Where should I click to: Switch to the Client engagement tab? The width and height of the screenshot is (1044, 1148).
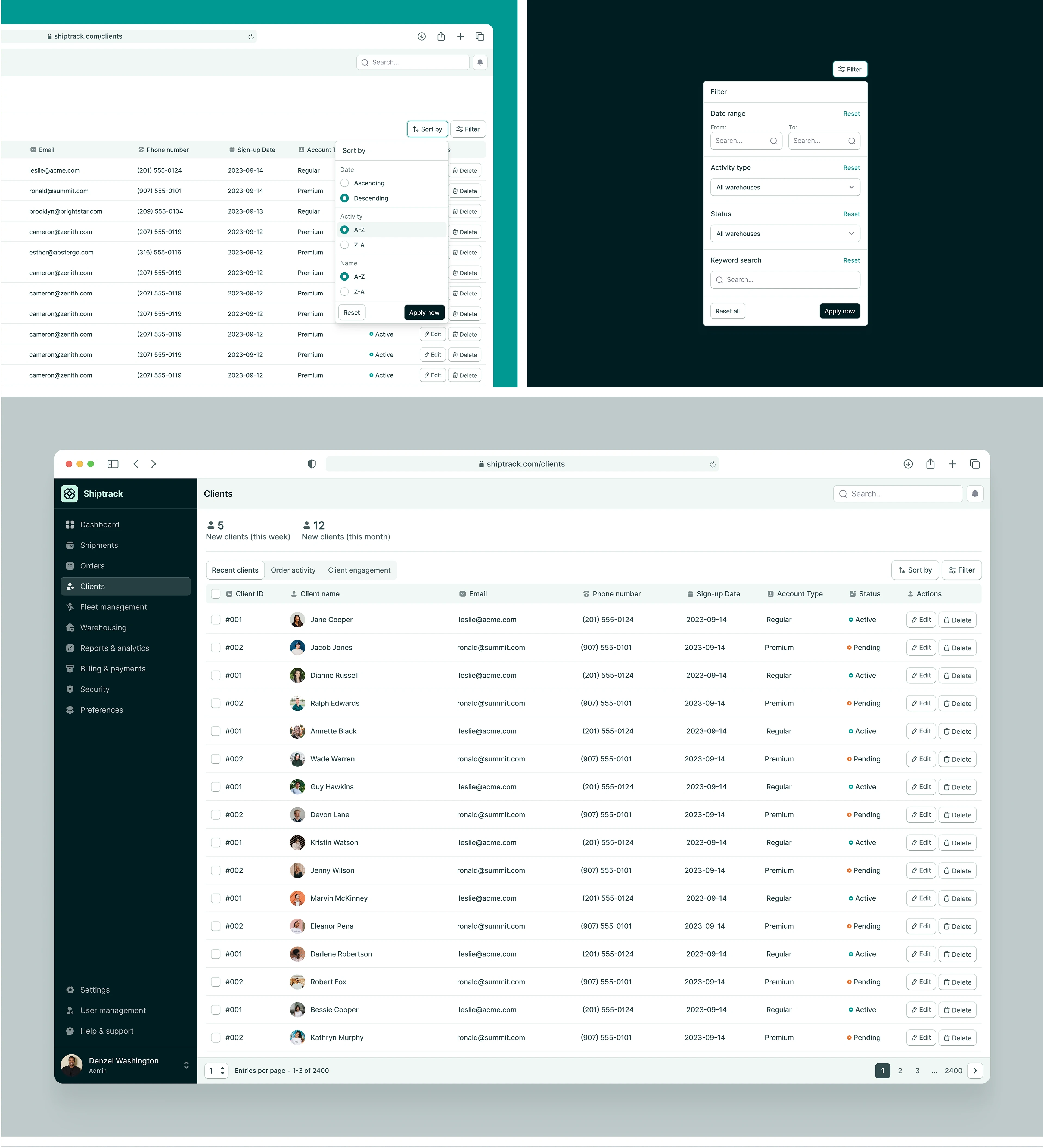coord(359,570)
